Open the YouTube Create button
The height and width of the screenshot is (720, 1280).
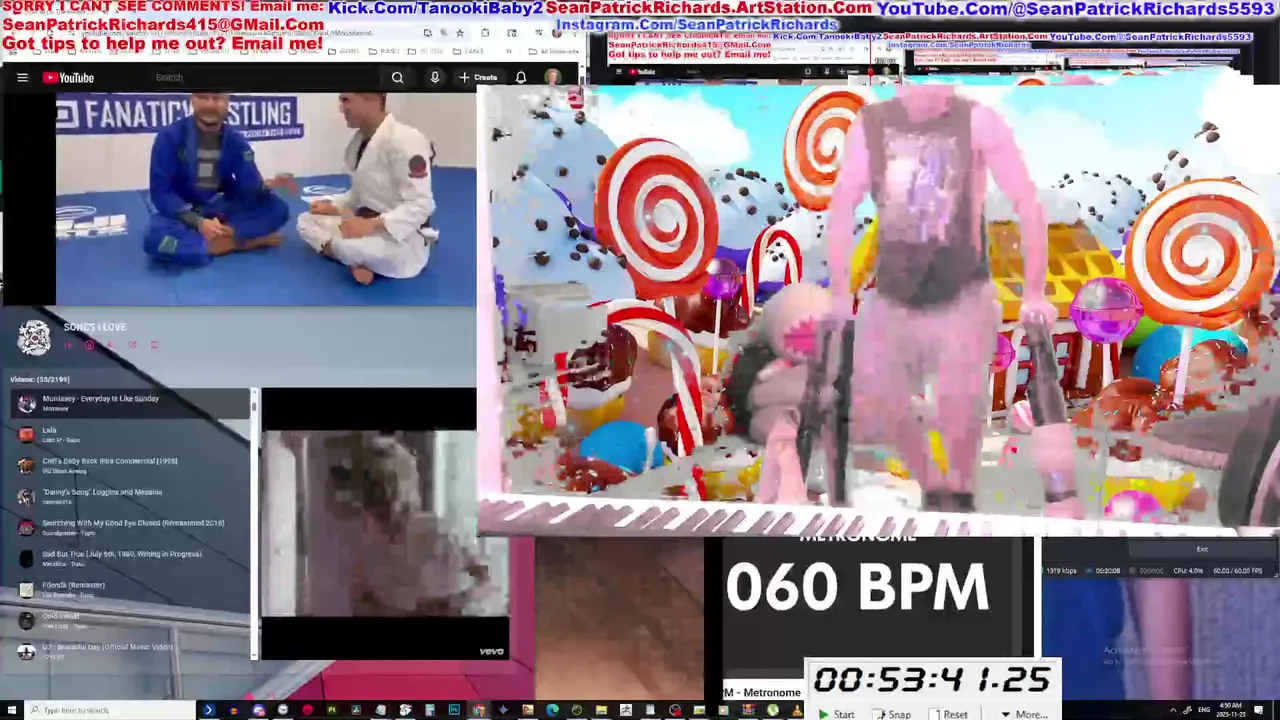tap(478, 77)
